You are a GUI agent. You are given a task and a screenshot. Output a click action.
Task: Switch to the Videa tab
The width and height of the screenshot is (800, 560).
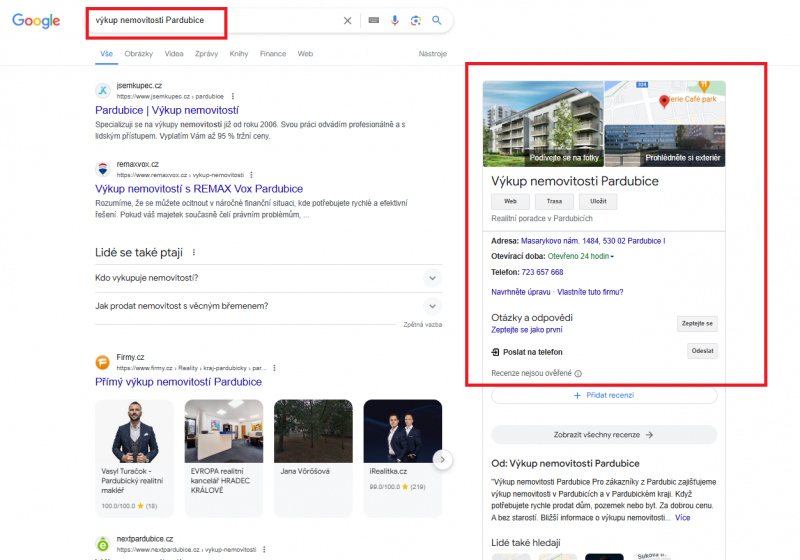pos(174,54)
